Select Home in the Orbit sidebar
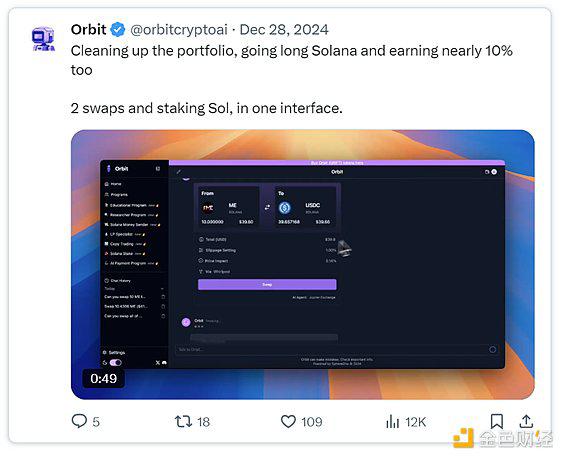 [113, 184]
